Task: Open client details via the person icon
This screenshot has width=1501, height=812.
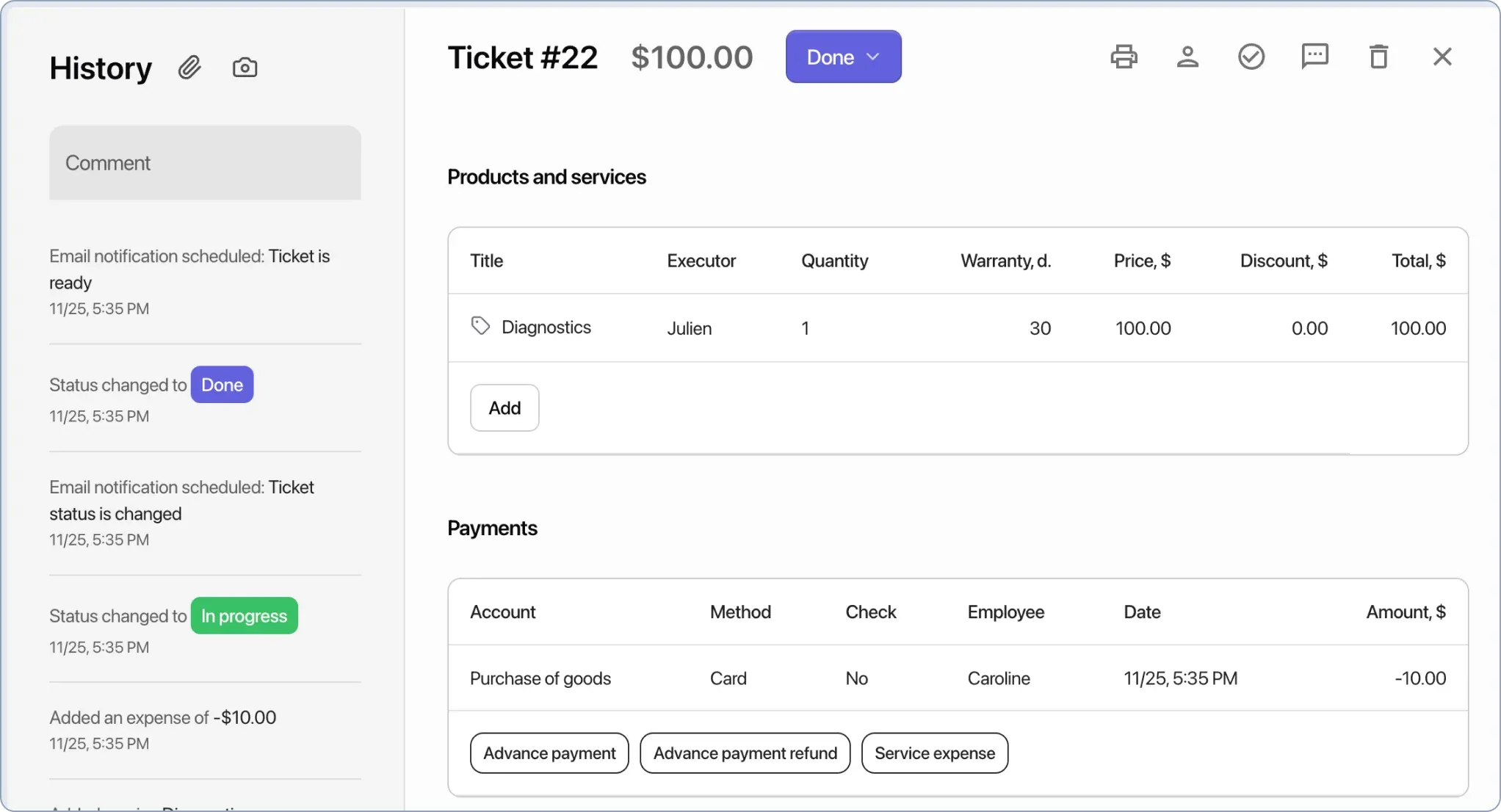Action: 1187,56
